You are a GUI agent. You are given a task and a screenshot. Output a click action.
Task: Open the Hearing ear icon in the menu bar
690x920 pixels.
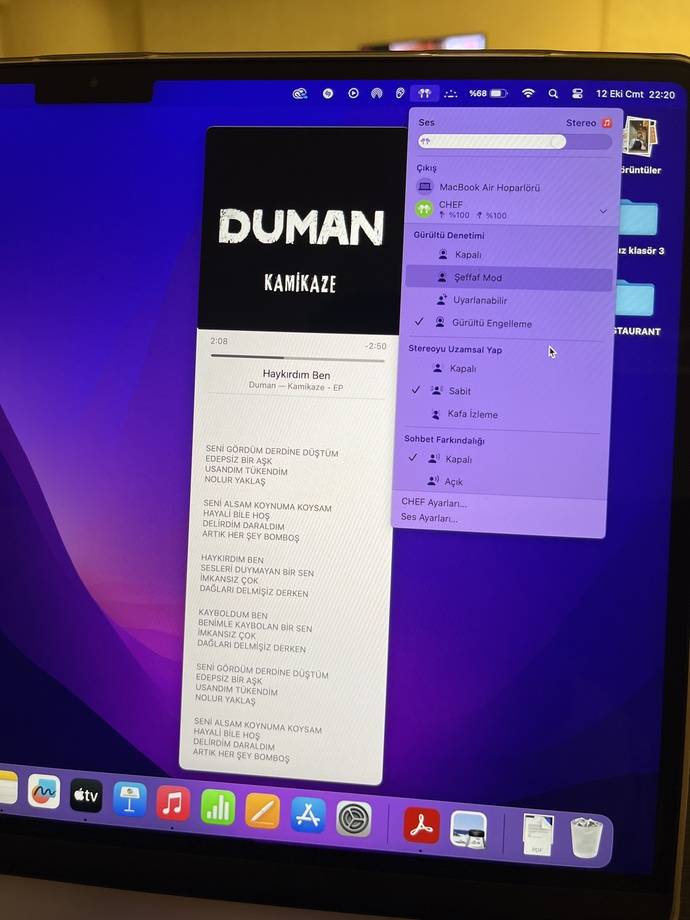click(x=400, y=93)
